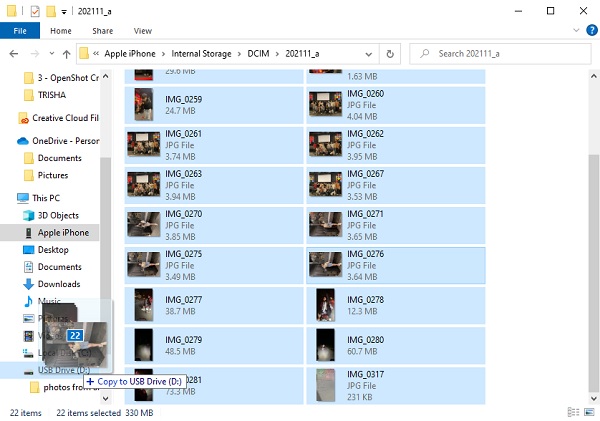
Task: Click the Search 202111_a input box
Action: (500, 54)
